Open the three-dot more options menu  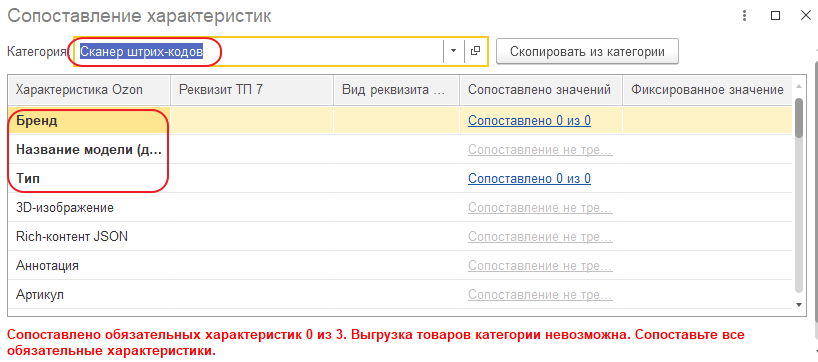click(x=745, y=16)
